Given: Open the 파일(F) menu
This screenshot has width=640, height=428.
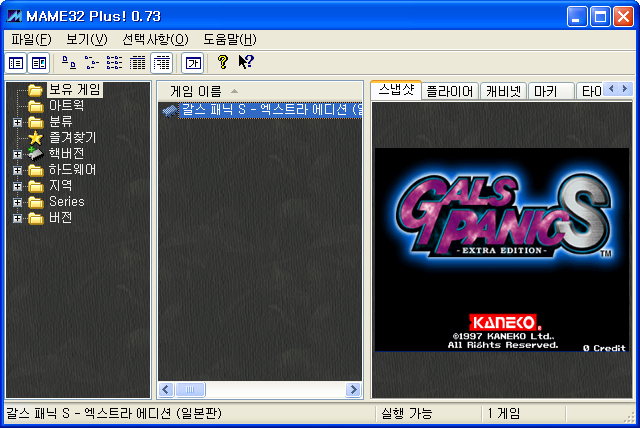Looking at the screenshot, I should [x=31, y=40].
